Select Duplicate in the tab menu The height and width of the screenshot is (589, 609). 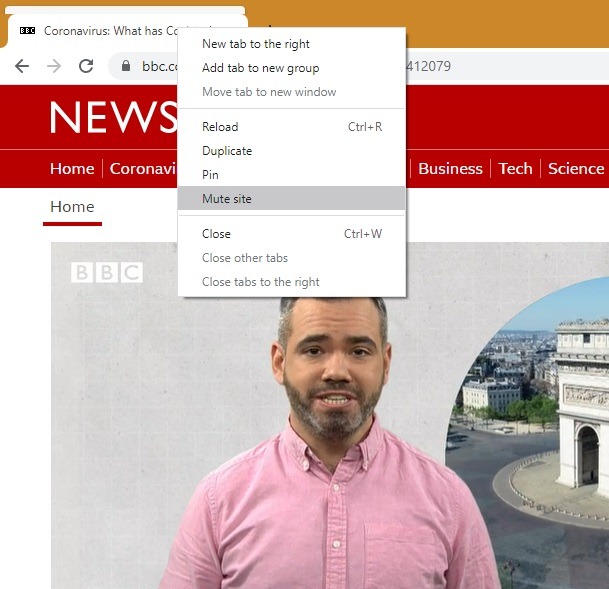(x=227, y=151)
